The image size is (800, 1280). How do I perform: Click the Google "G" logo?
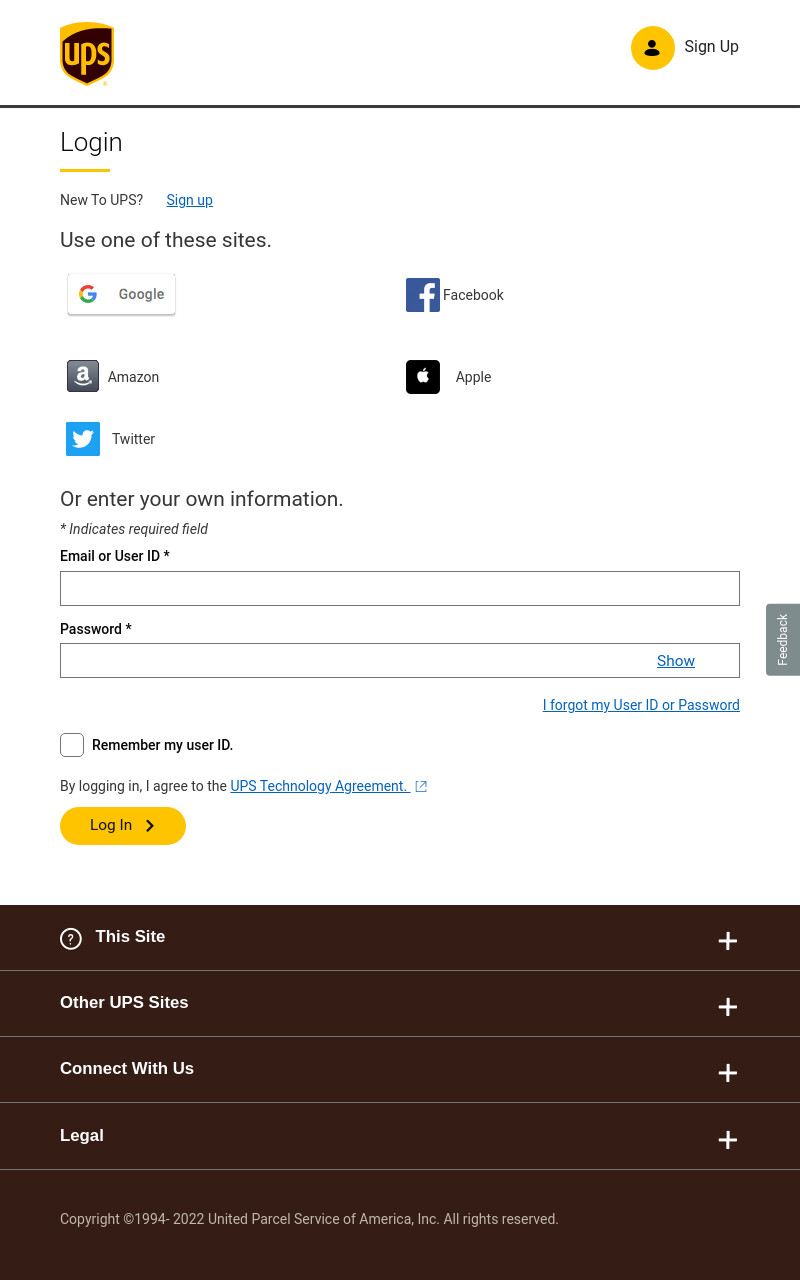(x=88, y=294)
